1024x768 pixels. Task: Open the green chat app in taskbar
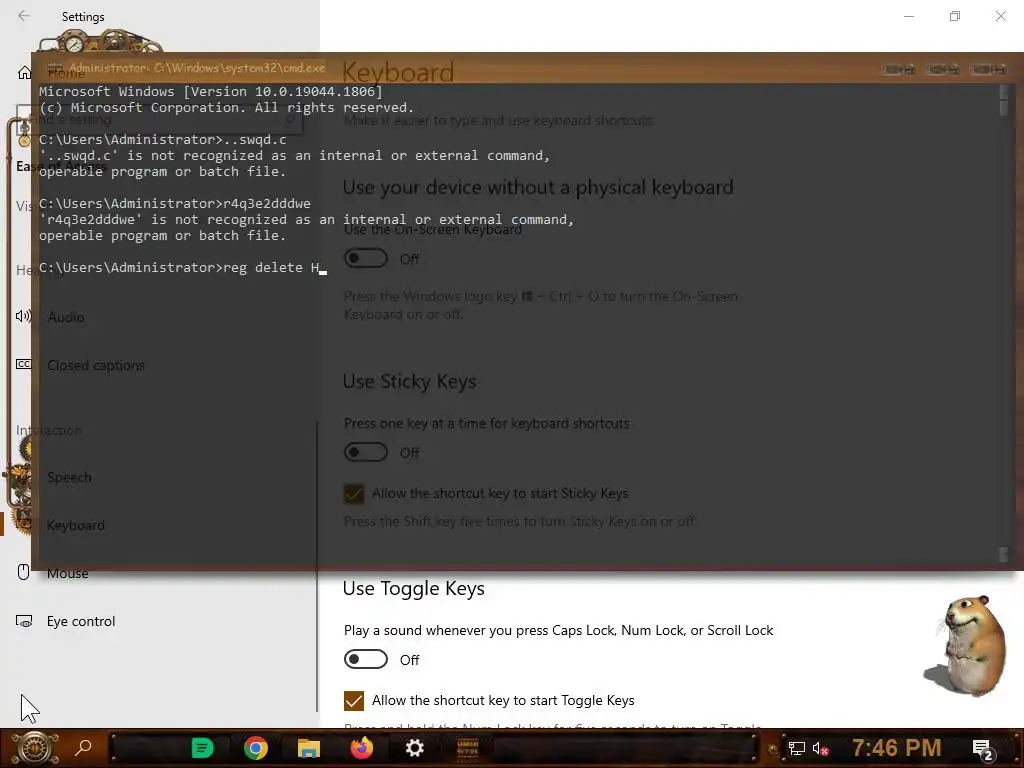coord(202,748)
